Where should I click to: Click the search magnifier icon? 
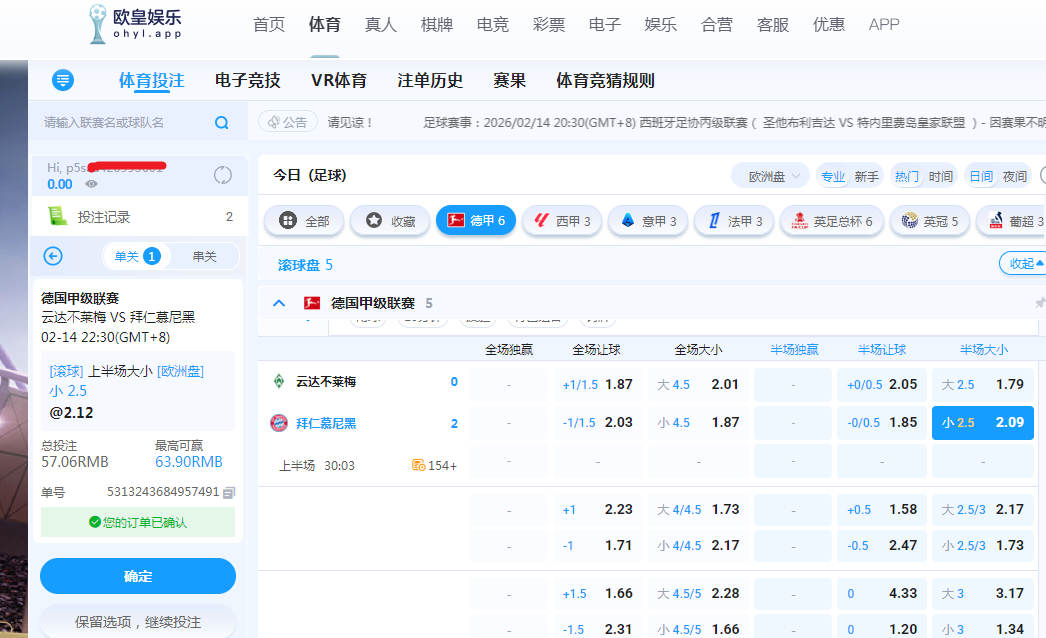click(221, 123)
